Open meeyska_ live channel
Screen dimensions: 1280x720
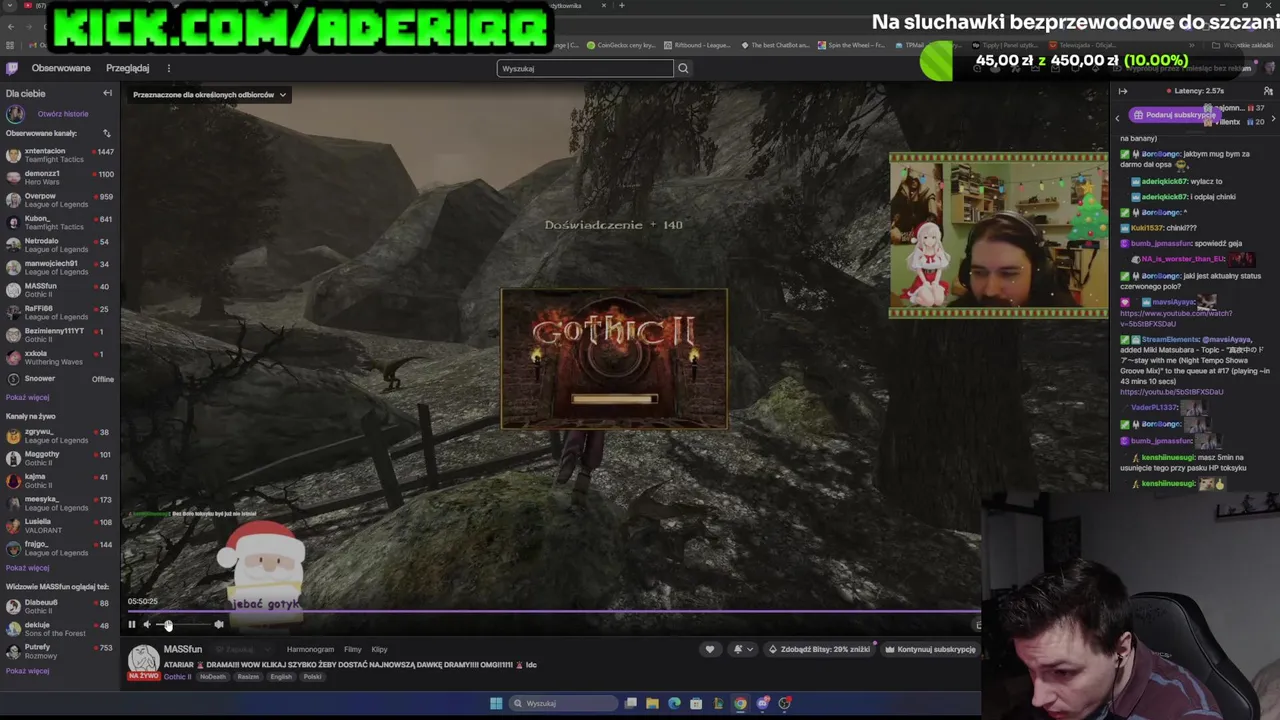(60, 503)
